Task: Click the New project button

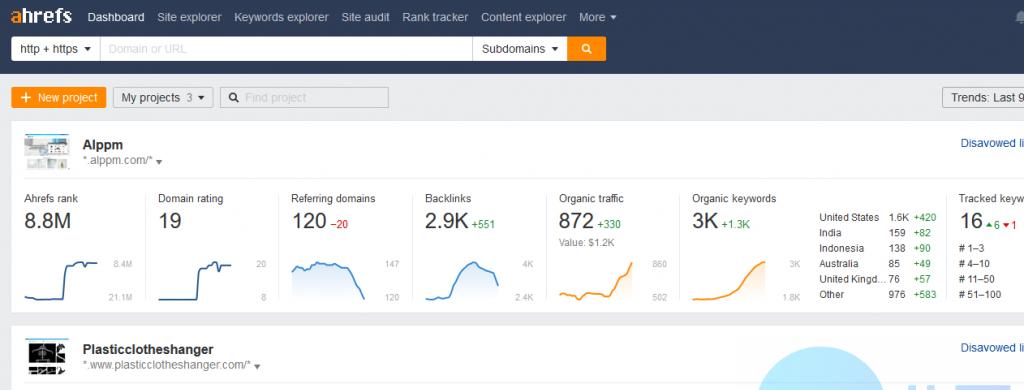Action: tap(59, 97)
